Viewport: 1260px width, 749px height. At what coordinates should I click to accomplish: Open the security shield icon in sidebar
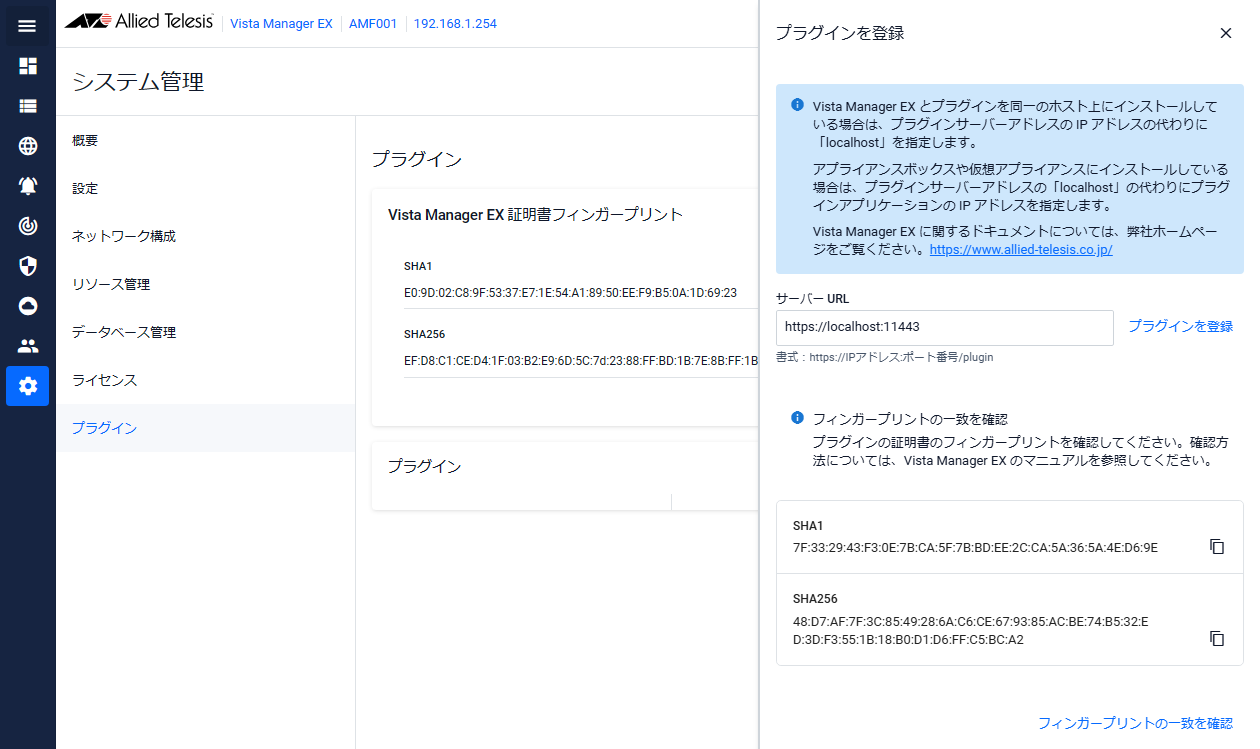click(x=28, y=266)
